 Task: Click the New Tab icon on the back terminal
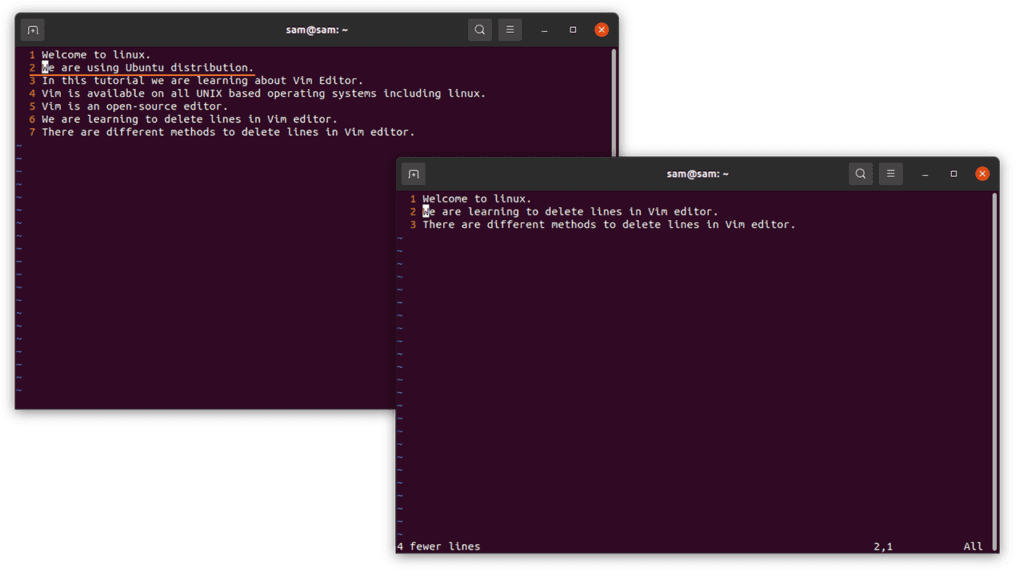pyautogui.click(x=32, y=29)
